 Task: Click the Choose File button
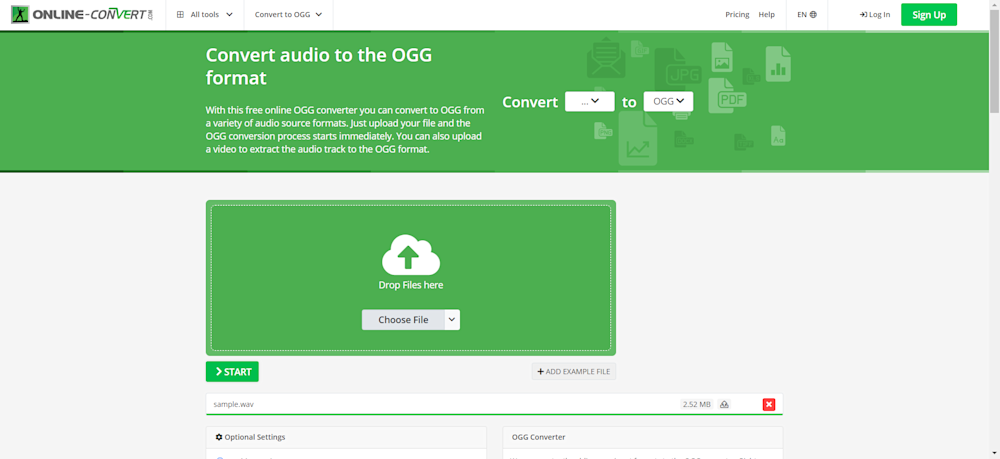pos(403,320)
